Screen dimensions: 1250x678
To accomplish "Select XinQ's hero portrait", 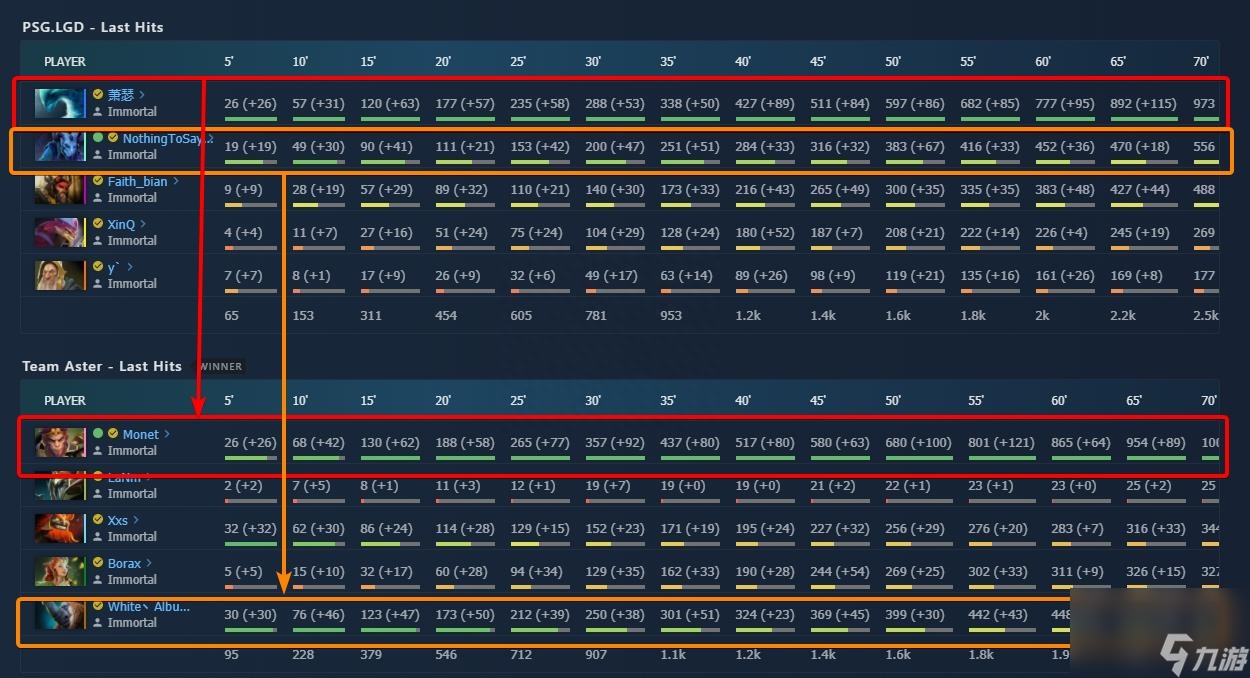I will [x=60, y=232].
